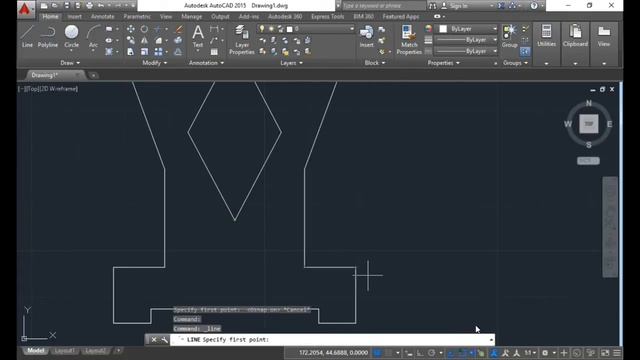The height and width of the screenshot is (360, 640).
Task: Toggle grid display in status bar
Action: coord(378,353)
